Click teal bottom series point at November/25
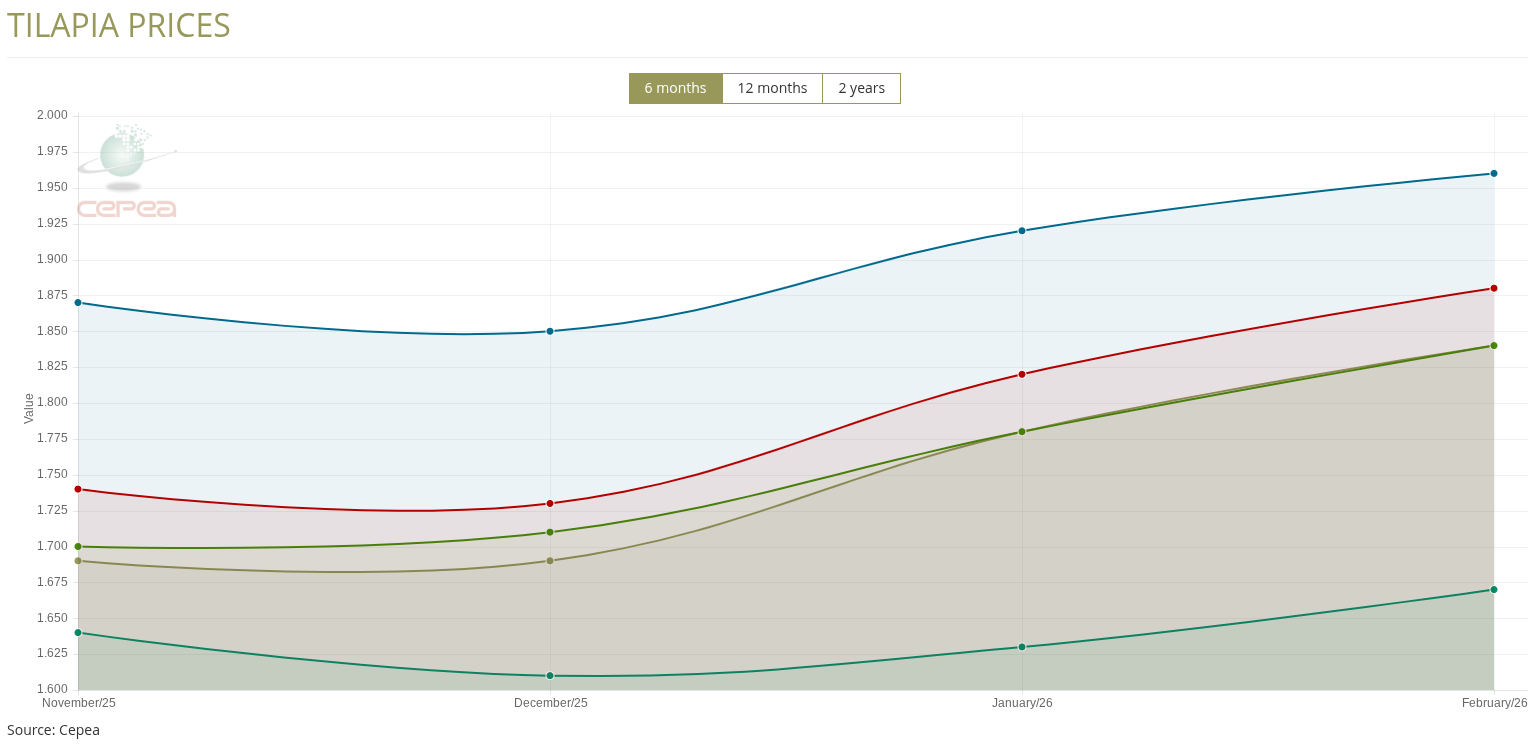This screenshot has width=1528, height=746. pyautogui.click(x=78, y=632)
